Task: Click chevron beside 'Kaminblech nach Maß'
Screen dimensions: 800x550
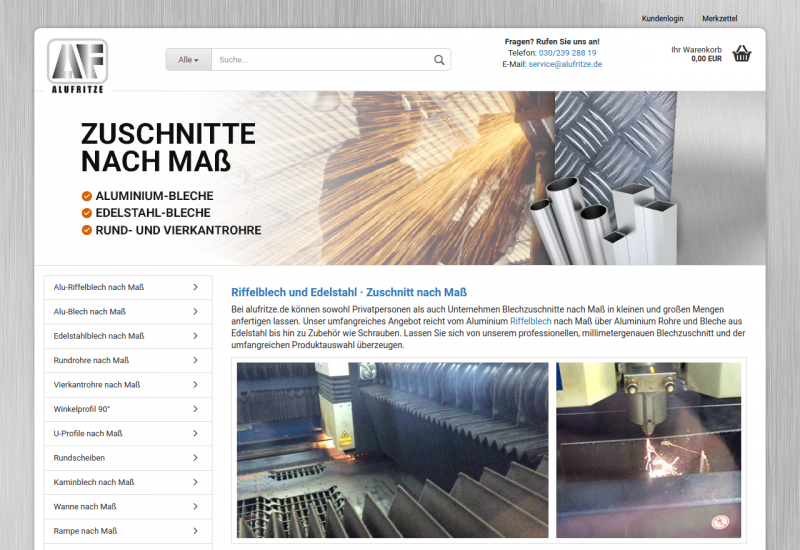Action: pyautogui.click(x=195, y=482)
